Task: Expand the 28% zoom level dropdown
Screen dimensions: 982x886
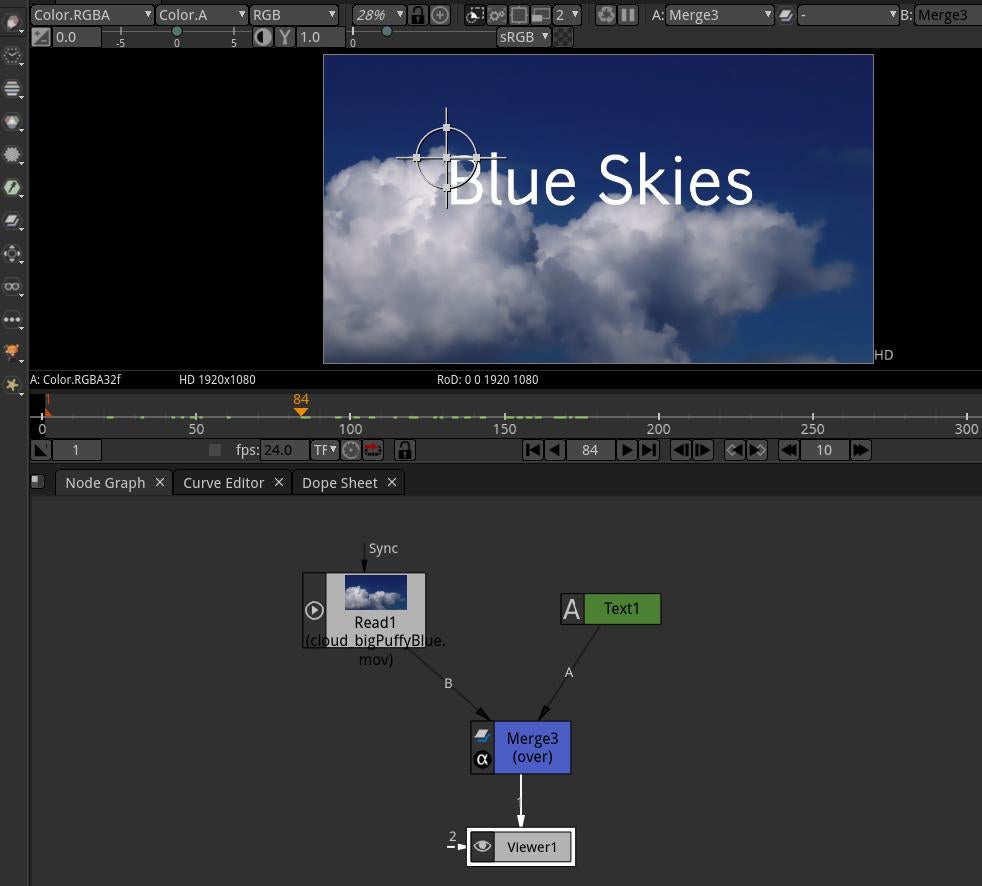Action: (x=379, y=14)
